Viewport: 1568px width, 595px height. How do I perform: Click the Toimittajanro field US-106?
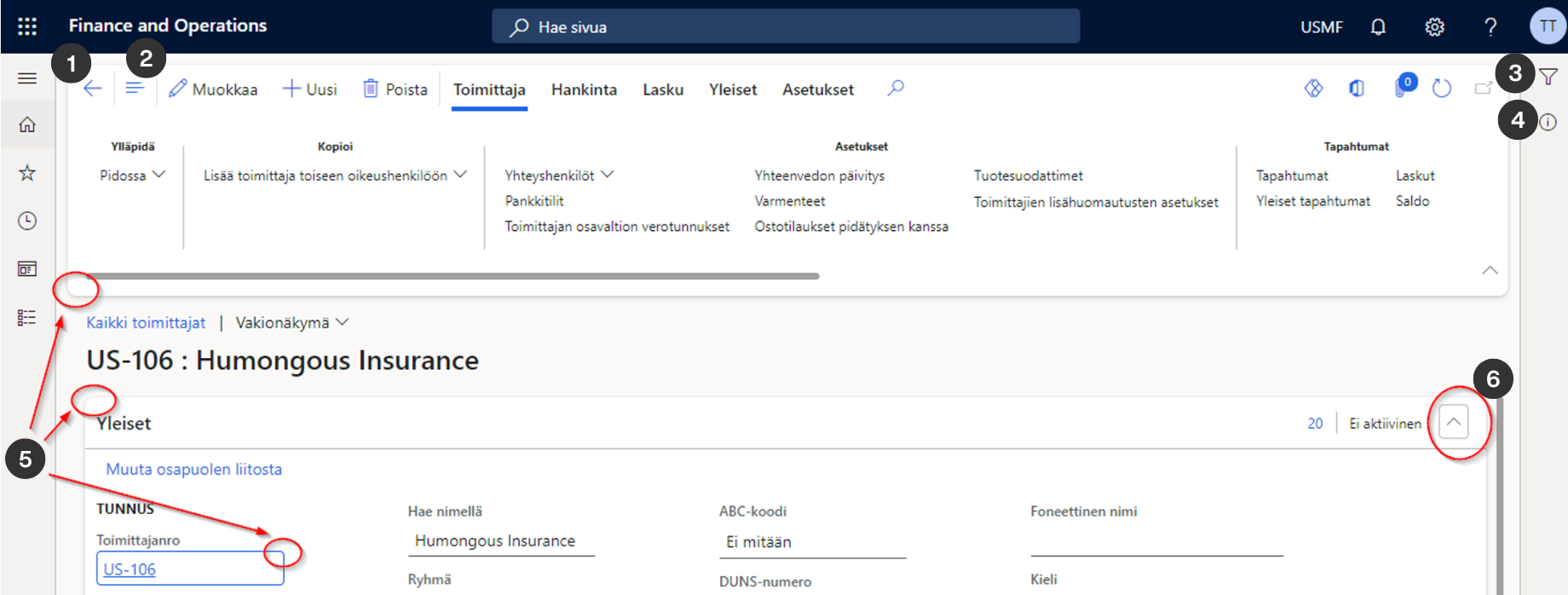click(x=190, y=569)
